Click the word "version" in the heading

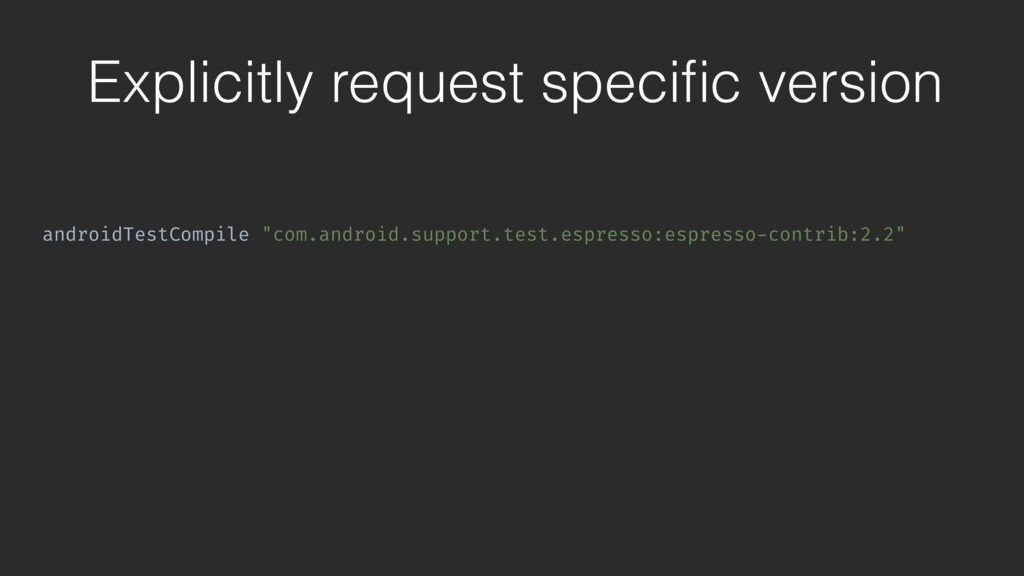coord(850,83)
